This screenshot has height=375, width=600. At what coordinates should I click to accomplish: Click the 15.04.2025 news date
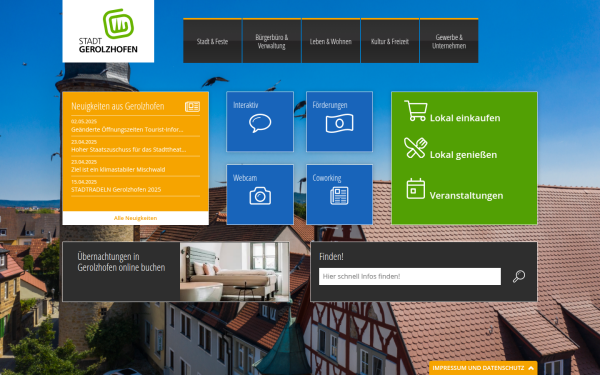tap(84, 182)
